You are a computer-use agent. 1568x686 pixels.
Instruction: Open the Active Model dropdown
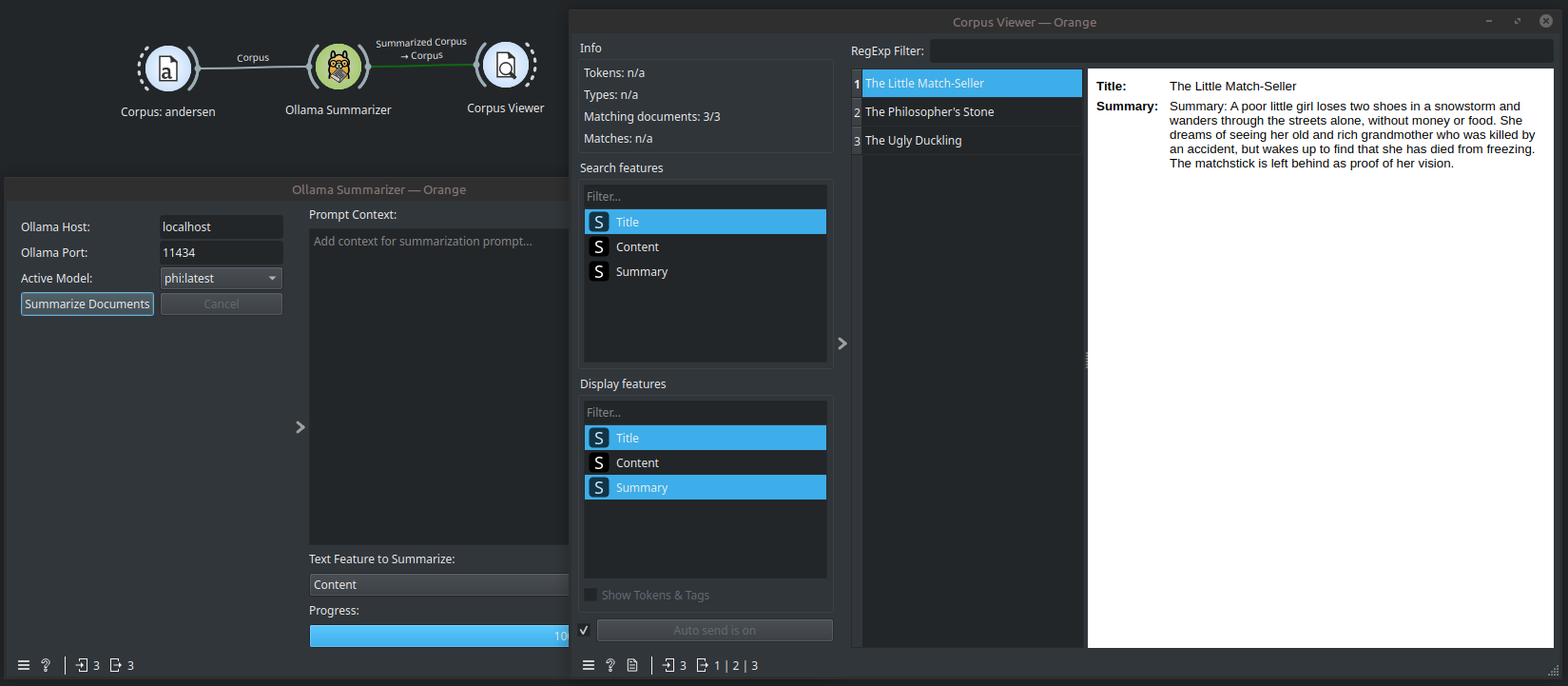click(x=222, y=278)
